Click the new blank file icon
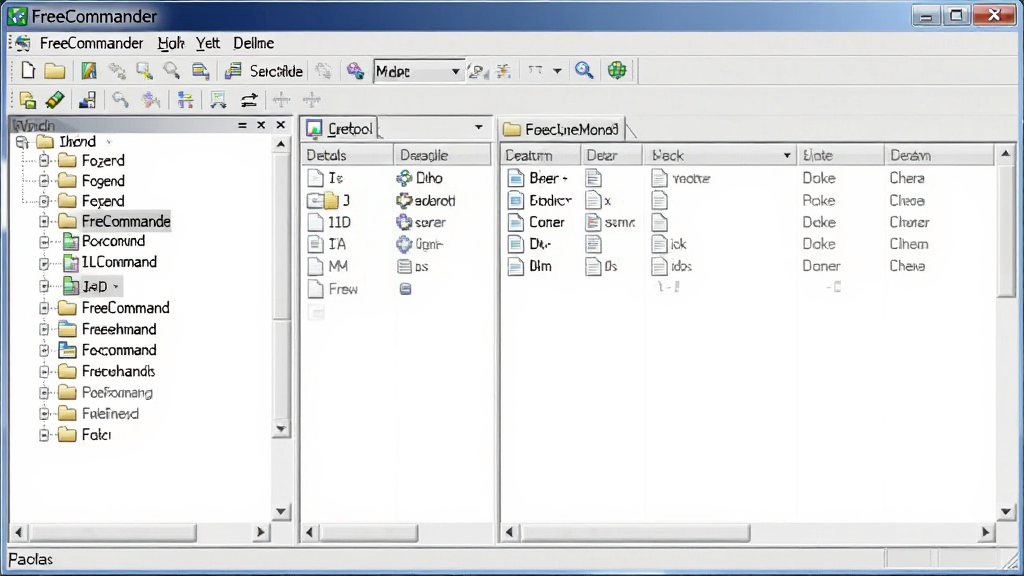The width and height of the screenshot is (1024, 576). (28, 71)
